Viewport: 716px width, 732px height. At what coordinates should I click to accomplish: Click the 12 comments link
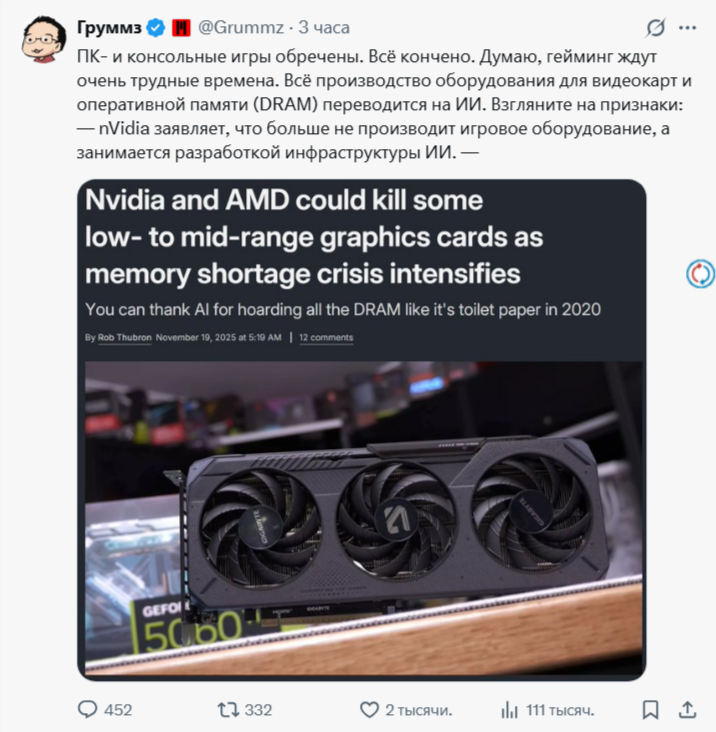pyautogui.click(x=326, y=338)
